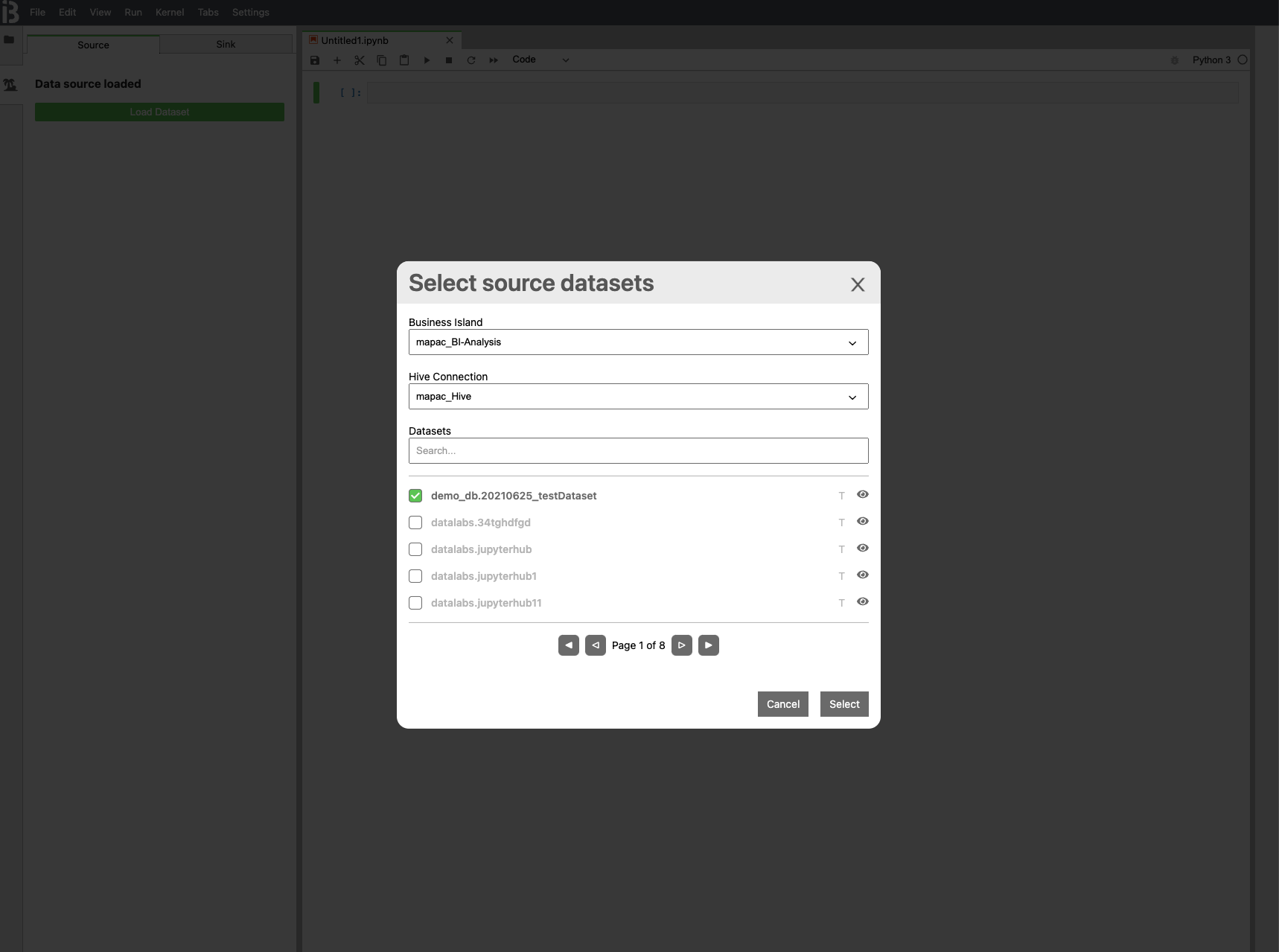Uncheck demo_db.20210625_testDataset
Viewport: 1279px width, 952px height.
415,495
